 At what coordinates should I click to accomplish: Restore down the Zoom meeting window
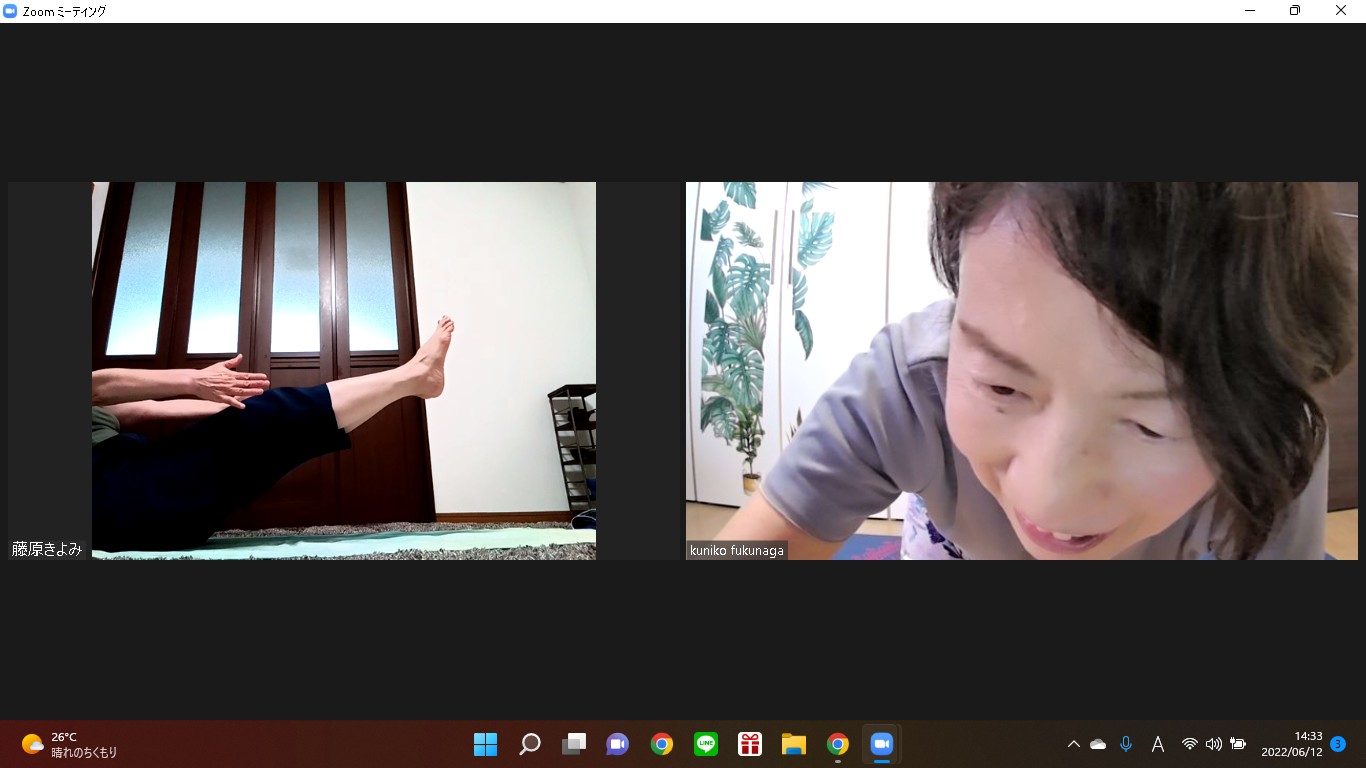tap(1295, 11)
